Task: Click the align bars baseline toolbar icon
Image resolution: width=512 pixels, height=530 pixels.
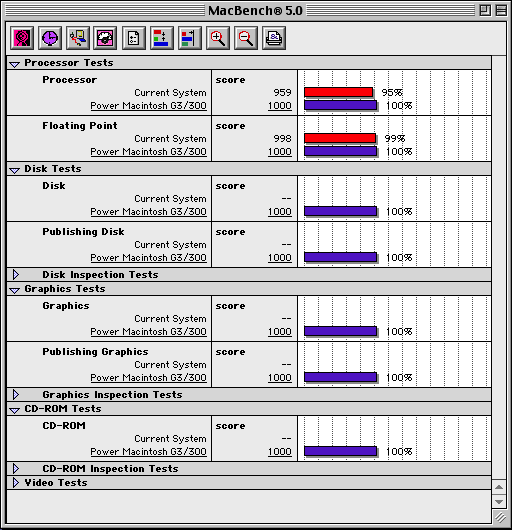Action: point(190,38)
